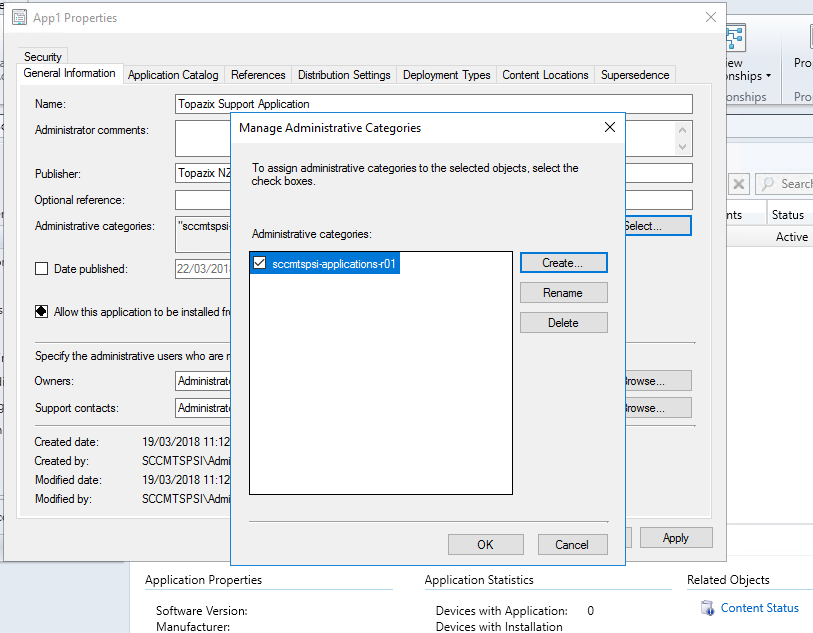The image size is (813, 633).
Task: Switch to the Deployment Types tab
Action: click(x=446, y=75)
